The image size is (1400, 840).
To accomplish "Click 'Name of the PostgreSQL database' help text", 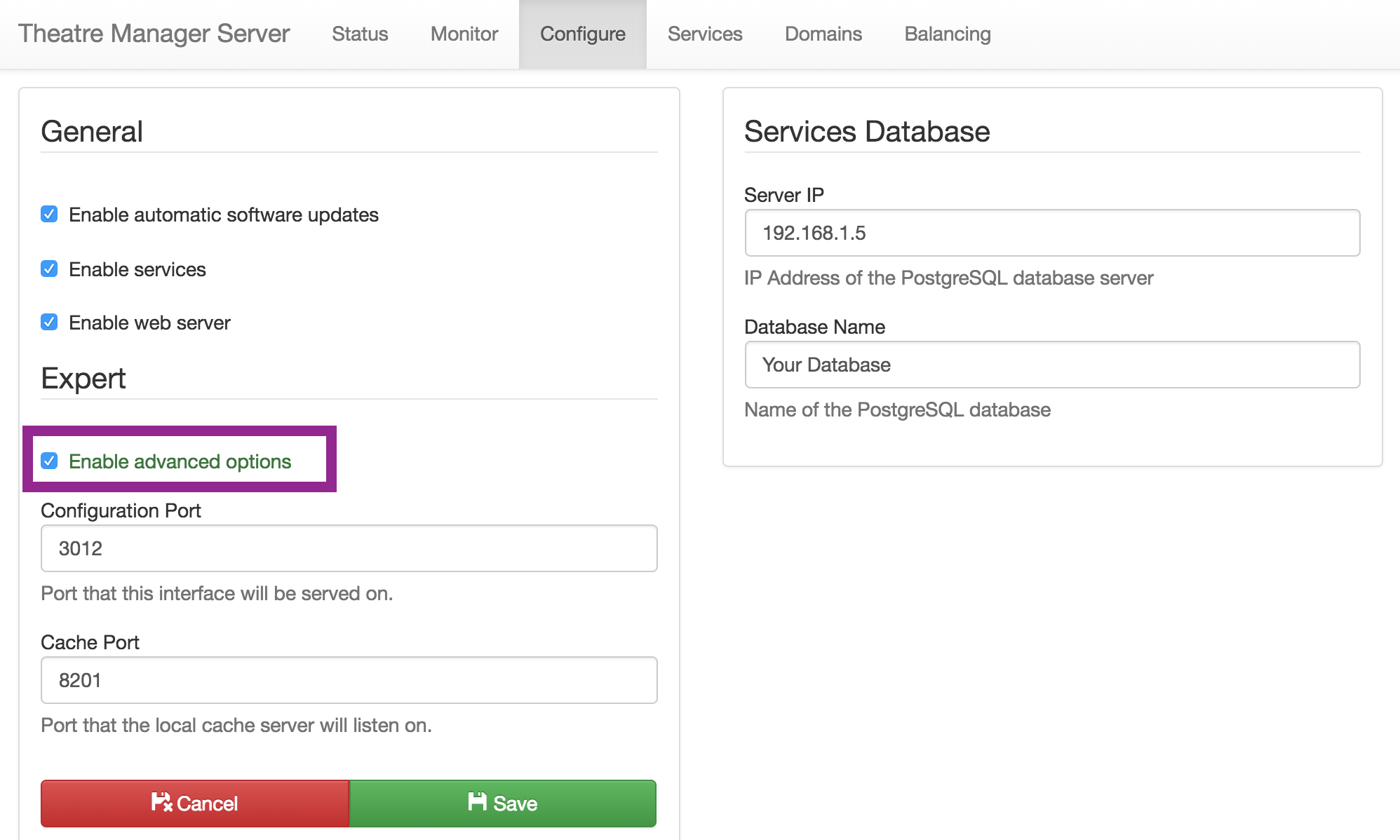I will click(x=897, y=409).
